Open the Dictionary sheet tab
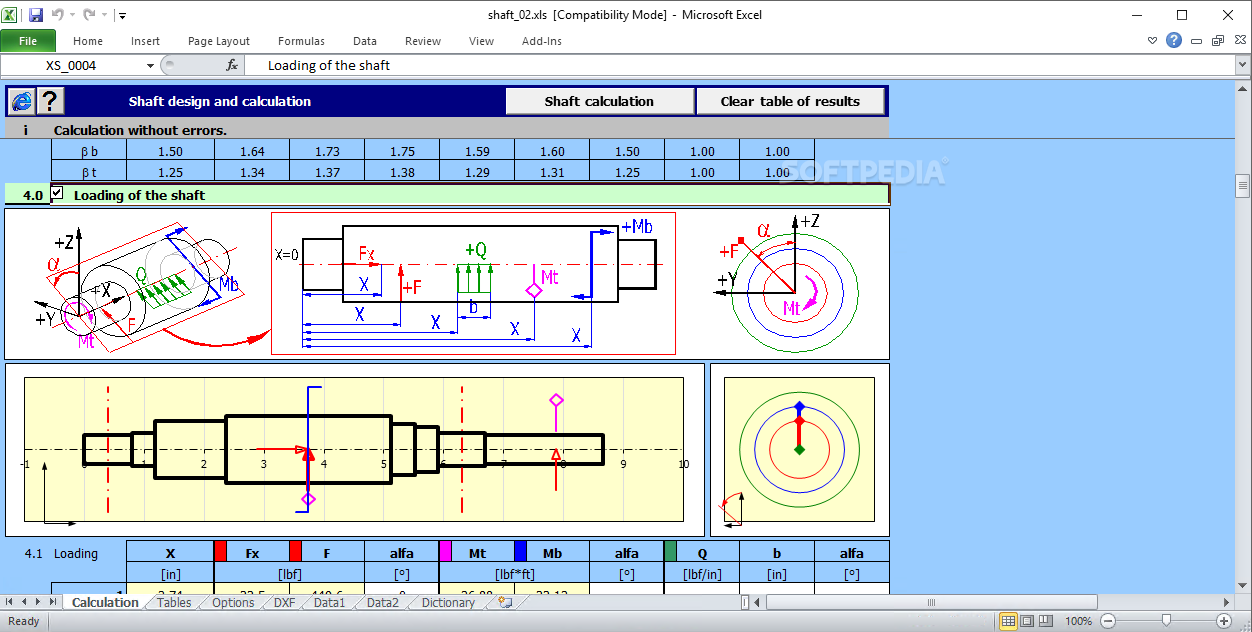Screen dimensions: 1252x632 click(x=448, y=602)
